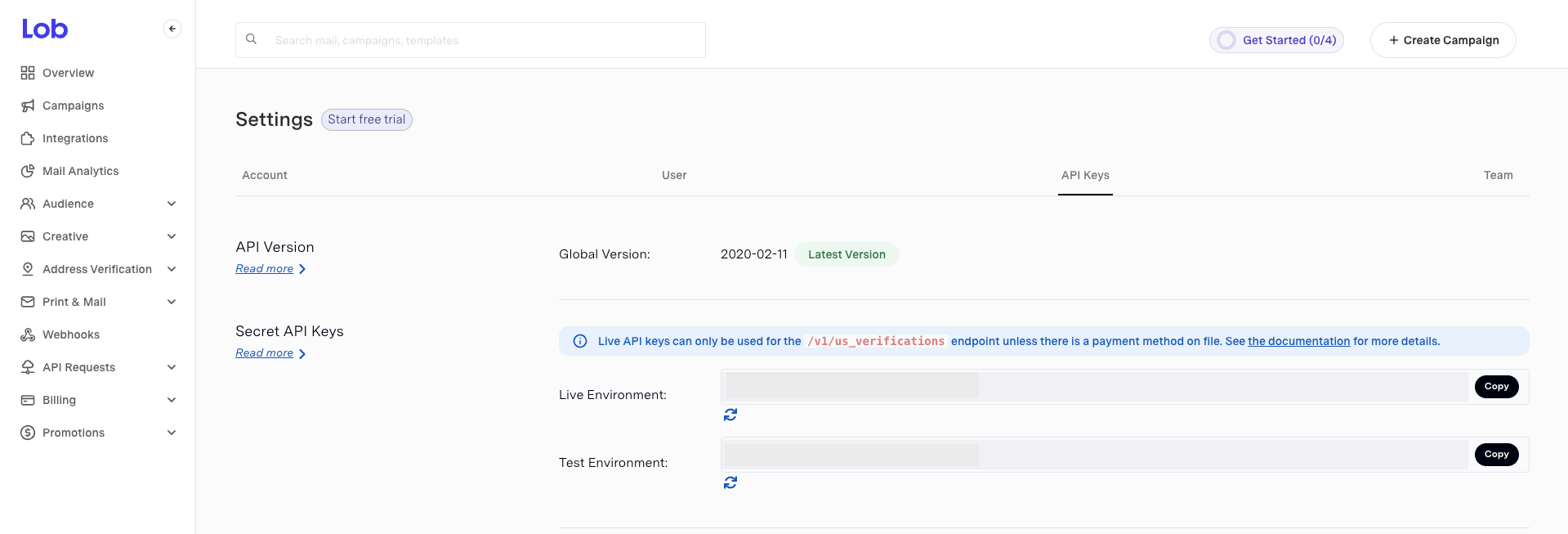Regenerate the Test Environment API key
The height and width of the screenshot is (534, 1568).
[730, 482]
